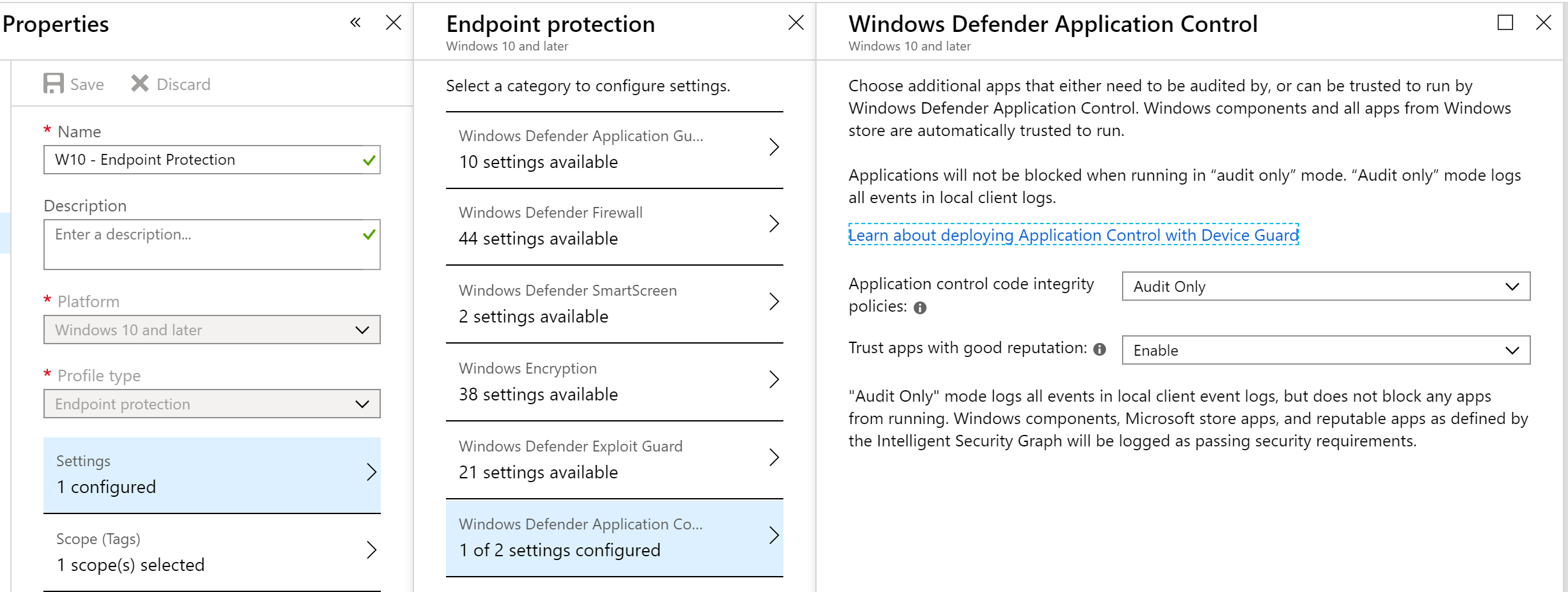
Task: Open Windows Defender SmartScreen category
Action: point(614,304)
